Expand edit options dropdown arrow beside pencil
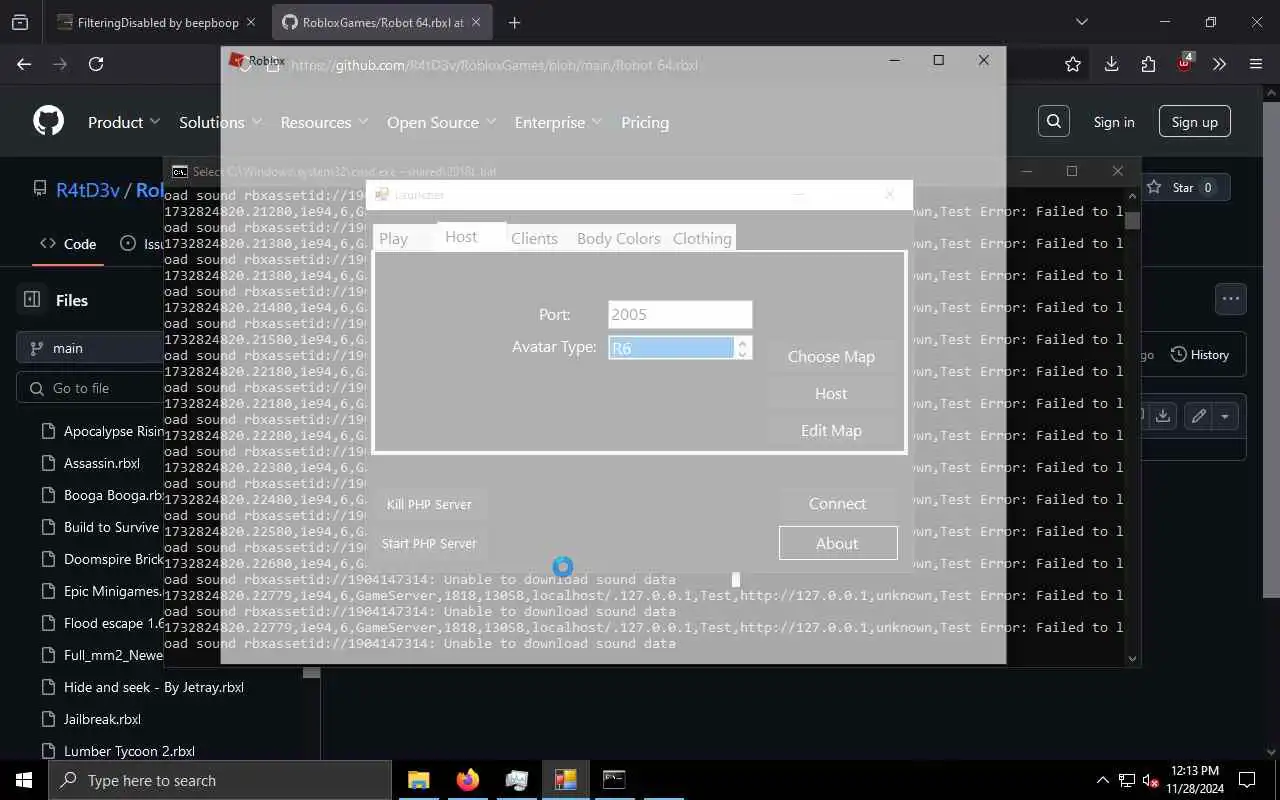The height and width of the screenshot is (800, 1280). coord(1225,416)
